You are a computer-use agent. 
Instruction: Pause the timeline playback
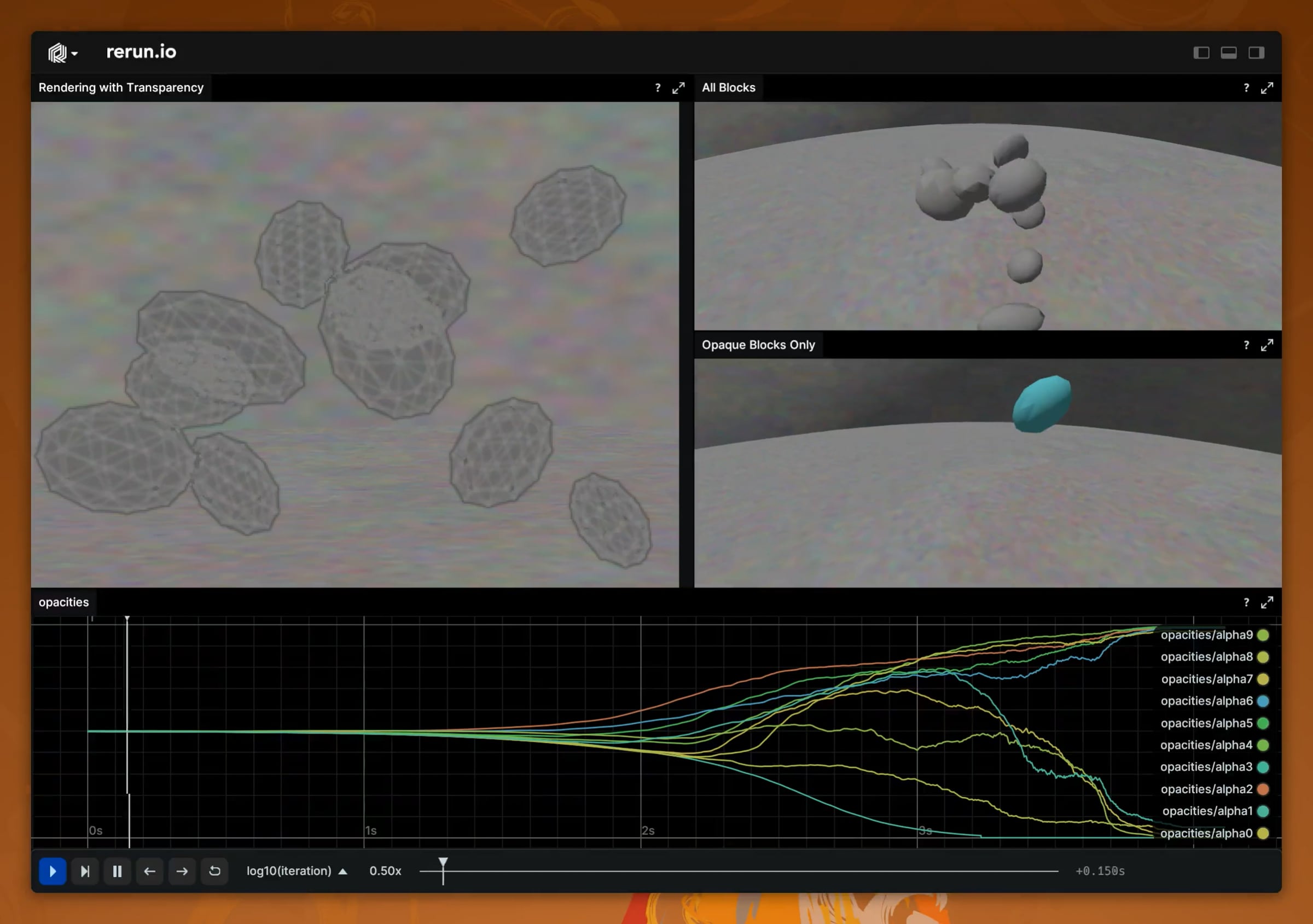(x=117, y=871)
